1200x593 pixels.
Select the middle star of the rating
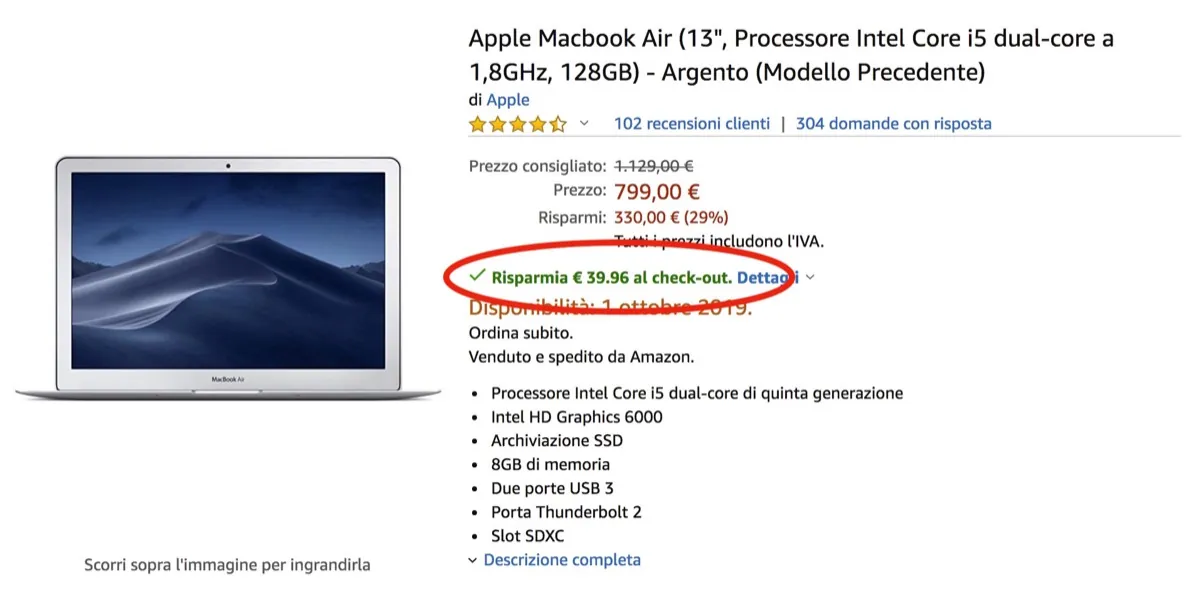click(x=519, y=123)
